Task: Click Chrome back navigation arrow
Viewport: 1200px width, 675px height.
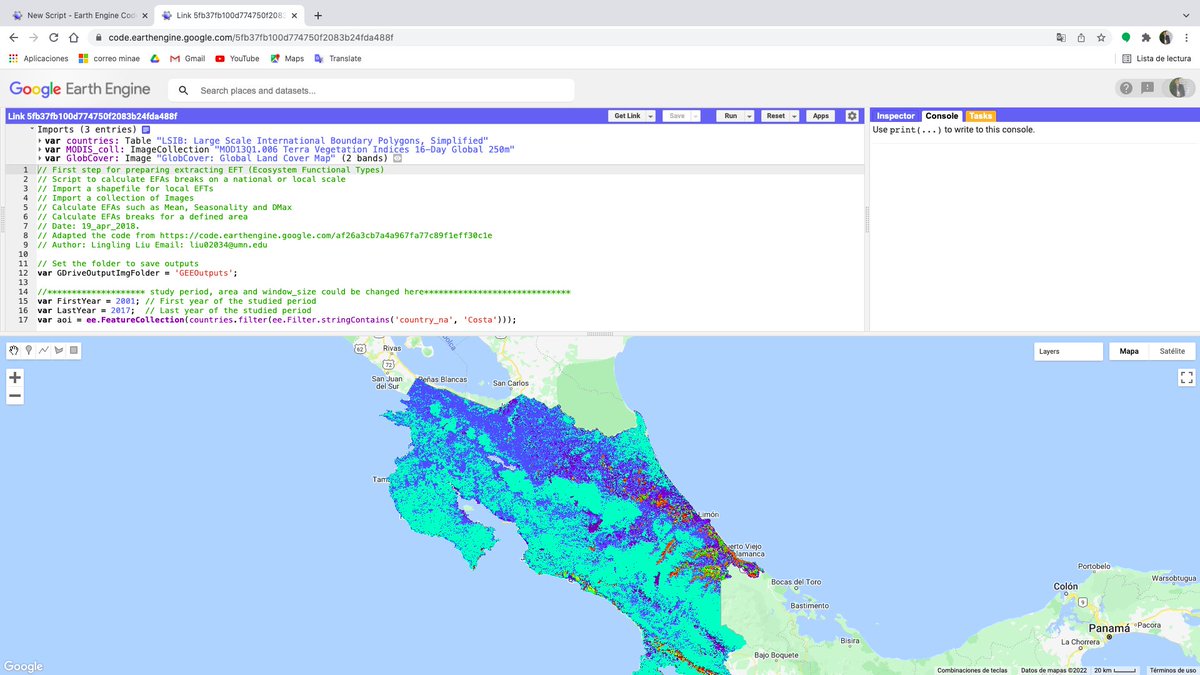Action: click(14, 37)
